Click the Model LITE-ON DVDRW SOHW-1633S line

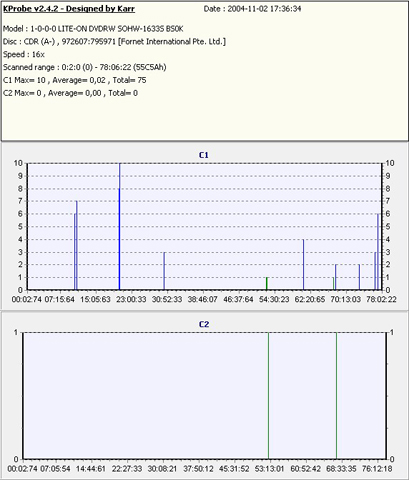click(x=93, y=29)
